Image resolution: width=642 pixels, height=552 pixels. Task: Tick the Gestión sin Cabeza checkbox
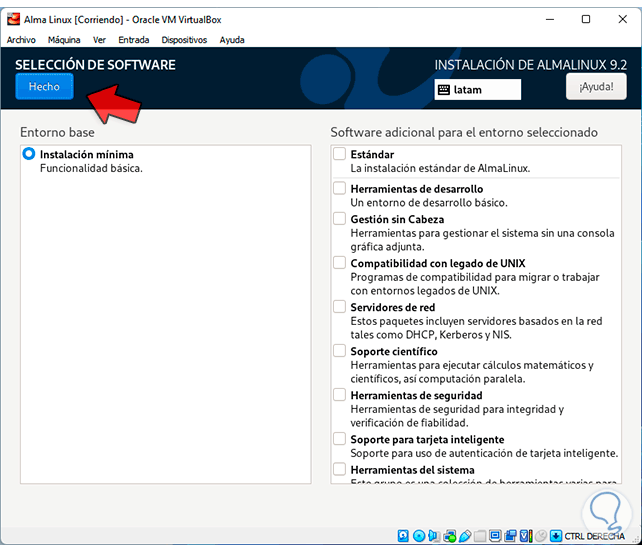click(x=339, y=219)
